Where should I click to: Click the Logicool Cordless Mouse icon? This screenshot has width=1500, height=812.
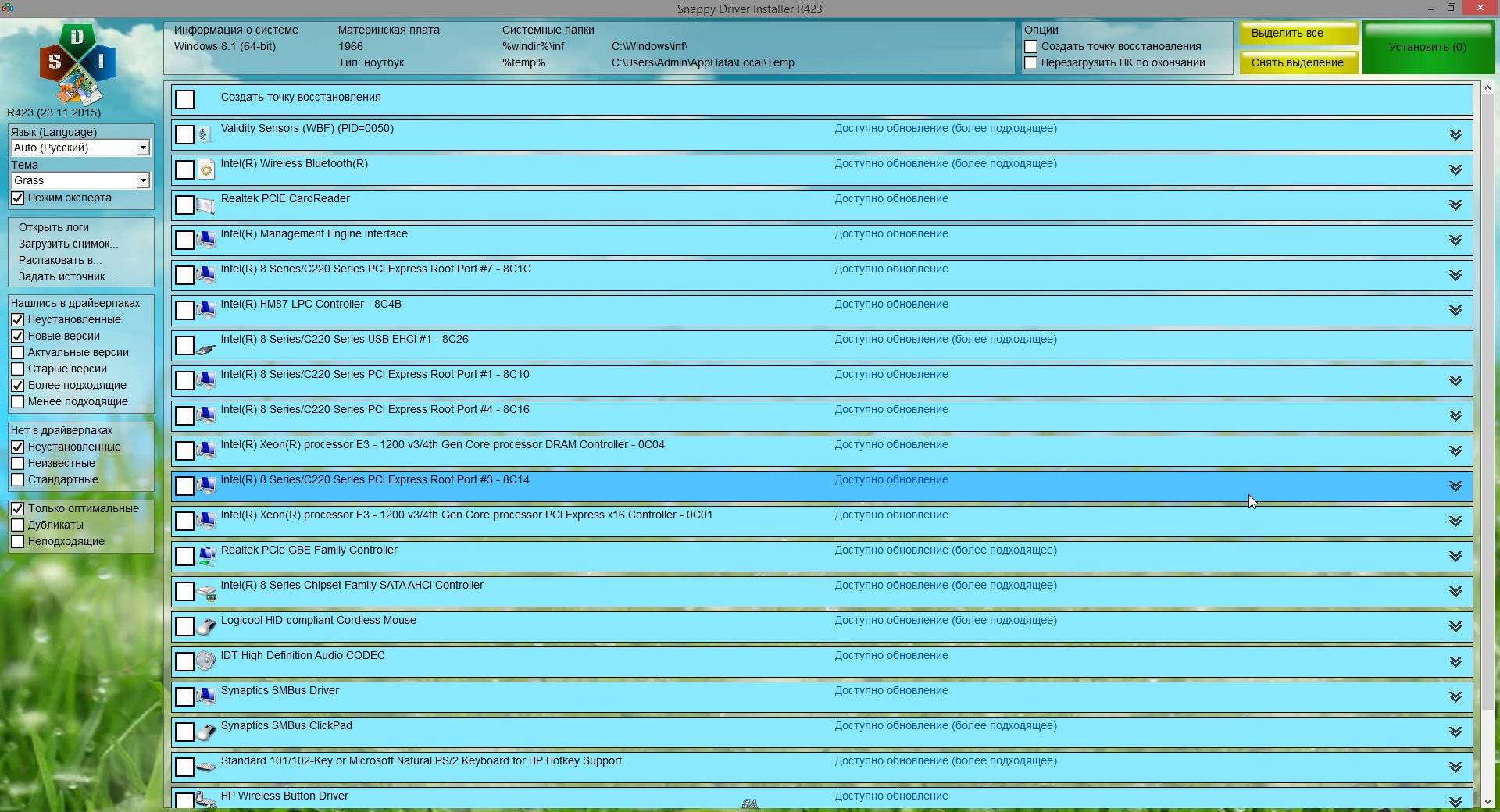click(x=205, y=626)
